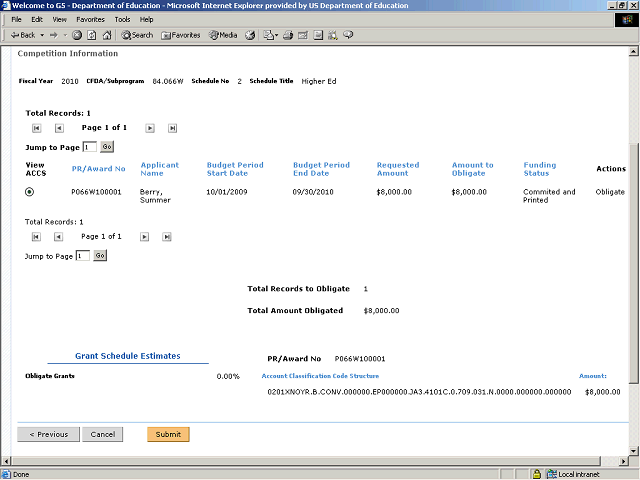This screenshot has width=640, height=480.
Task: Click the Submit button
Action: [x=168, y=434]
